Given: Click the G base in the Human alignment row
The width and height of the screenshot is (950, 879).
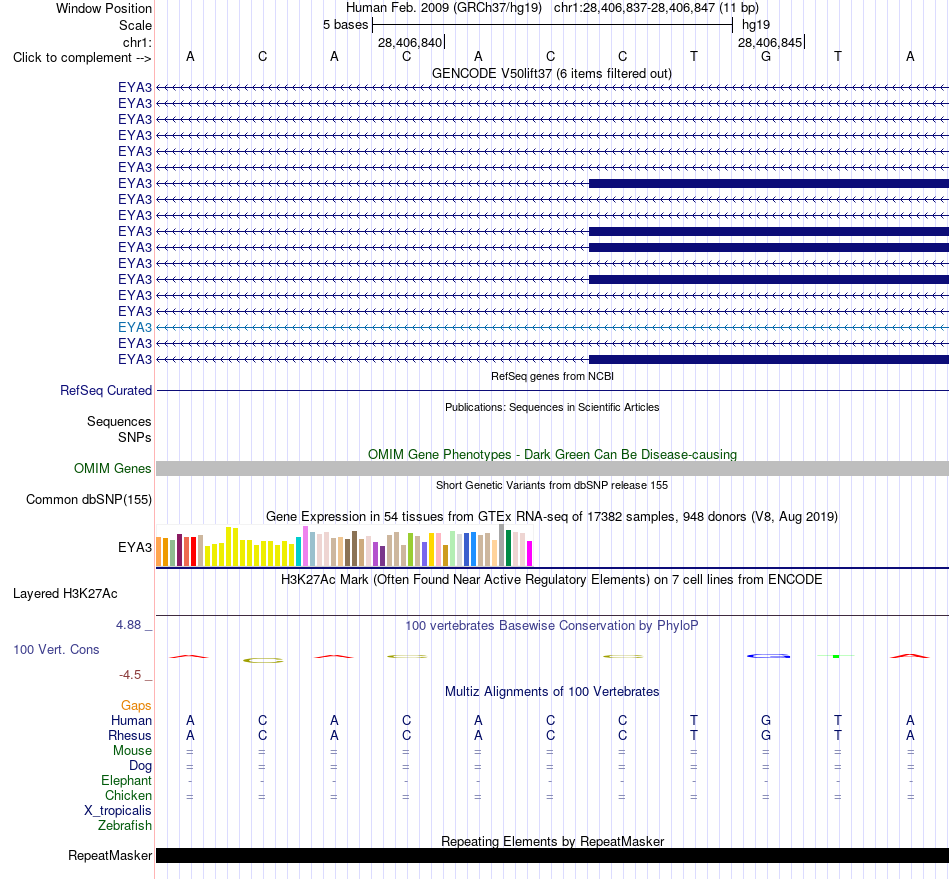Looking at the screenshot, I should (766, 720).
